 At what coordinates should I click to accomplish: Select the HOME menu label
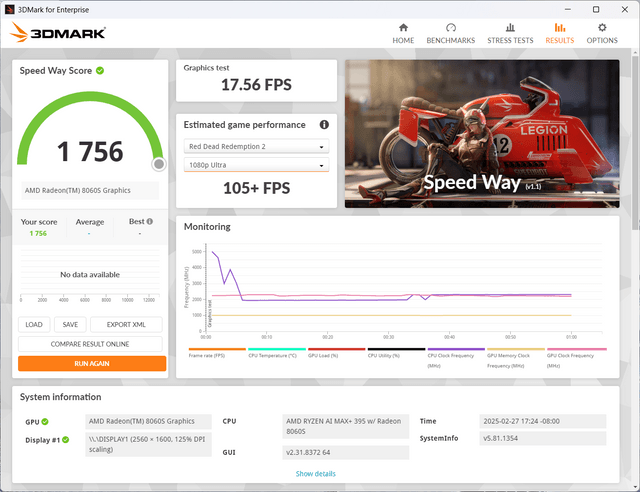403,40
